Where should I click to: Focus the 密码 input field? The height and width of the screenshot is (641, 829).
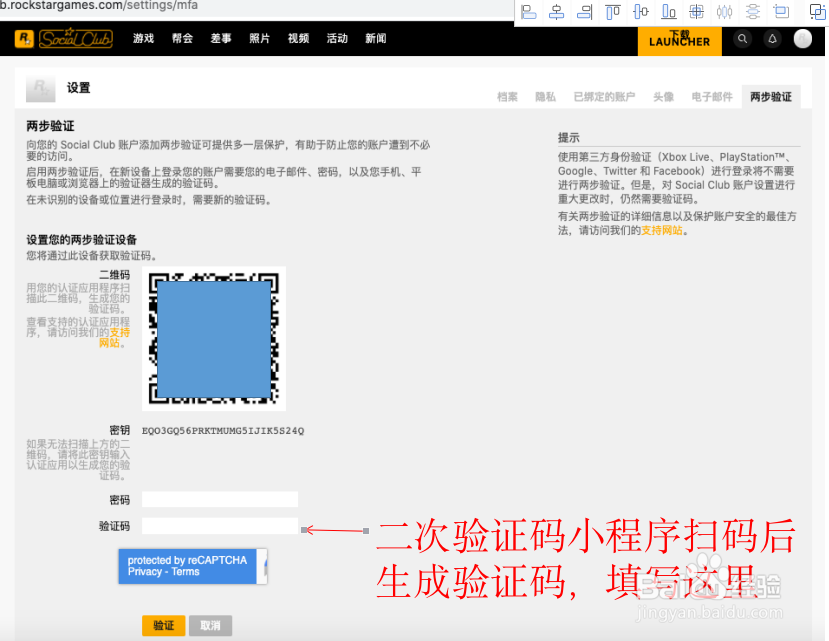pyautogui.click(x=220, y=499)
